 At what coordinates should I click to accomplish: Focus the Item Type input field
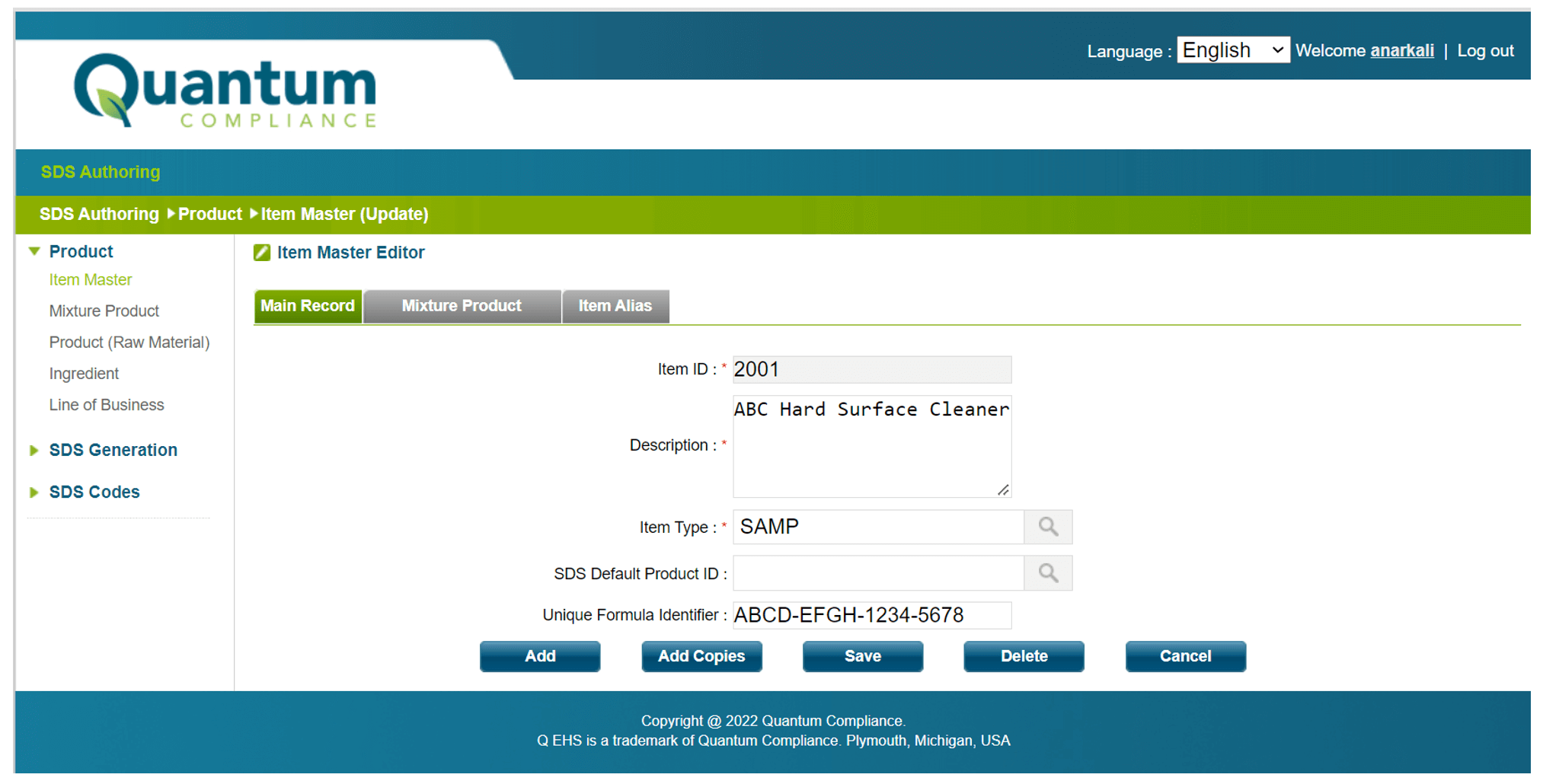pyautogui.click(x=879, y=527)
